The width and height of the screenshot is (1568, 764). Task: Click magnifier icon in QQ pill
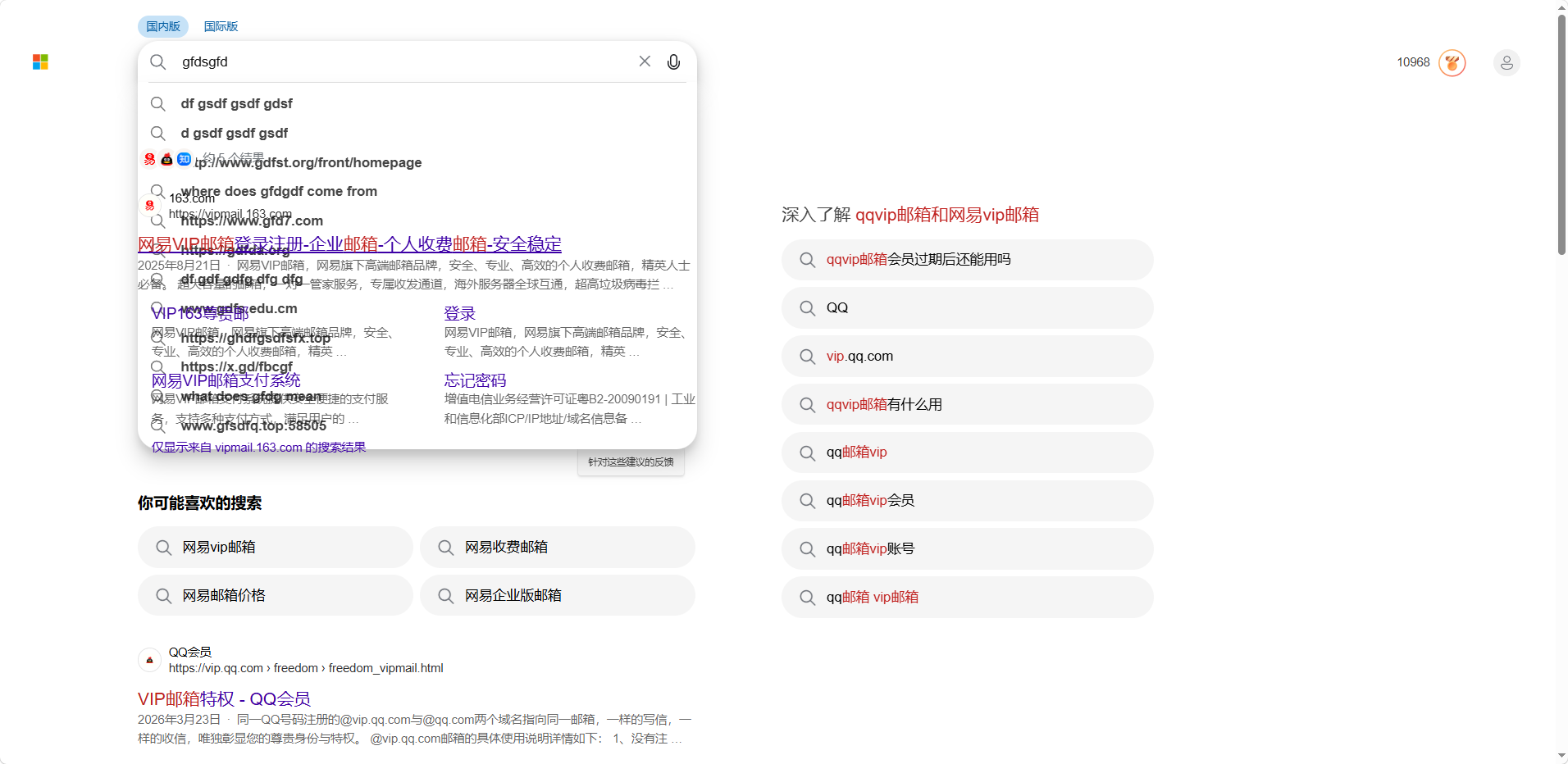[x=808, y=308]
